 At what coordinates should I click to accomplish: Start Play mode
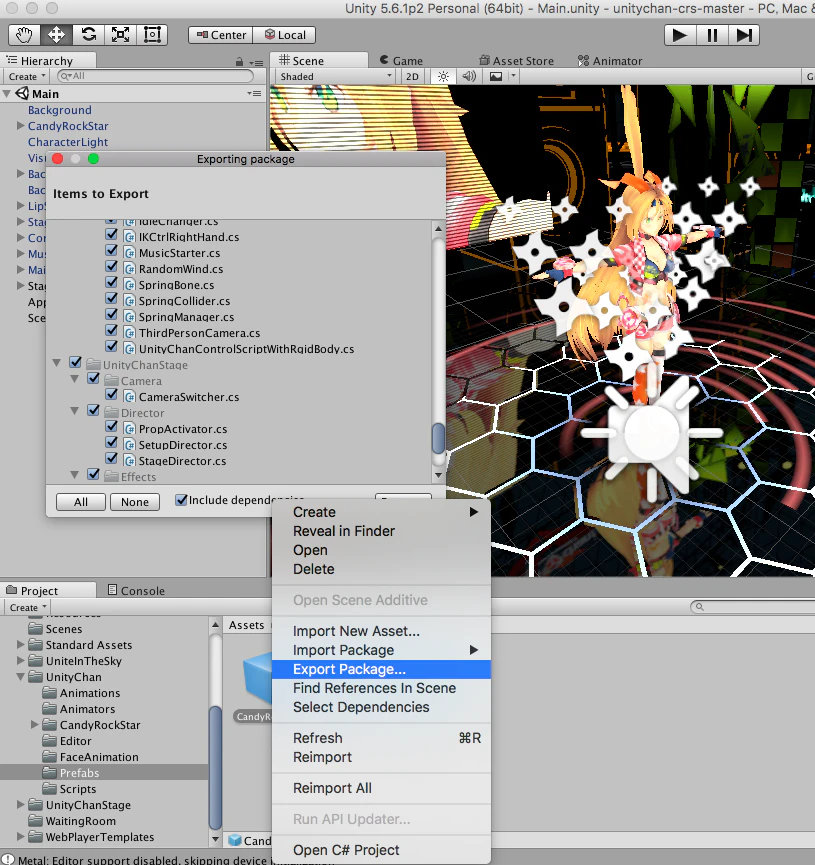tap(680, 35)
